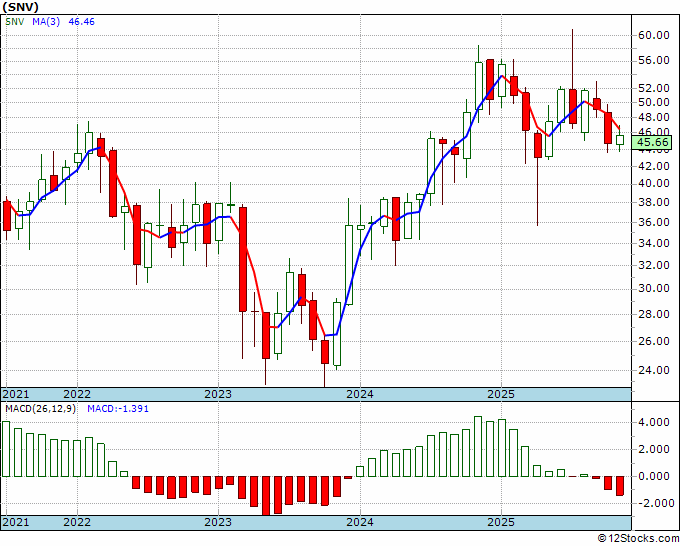Viewport: 680px width, 546px height.
Task: Select the SNV ticker legend label
Action: pos(14,22)
